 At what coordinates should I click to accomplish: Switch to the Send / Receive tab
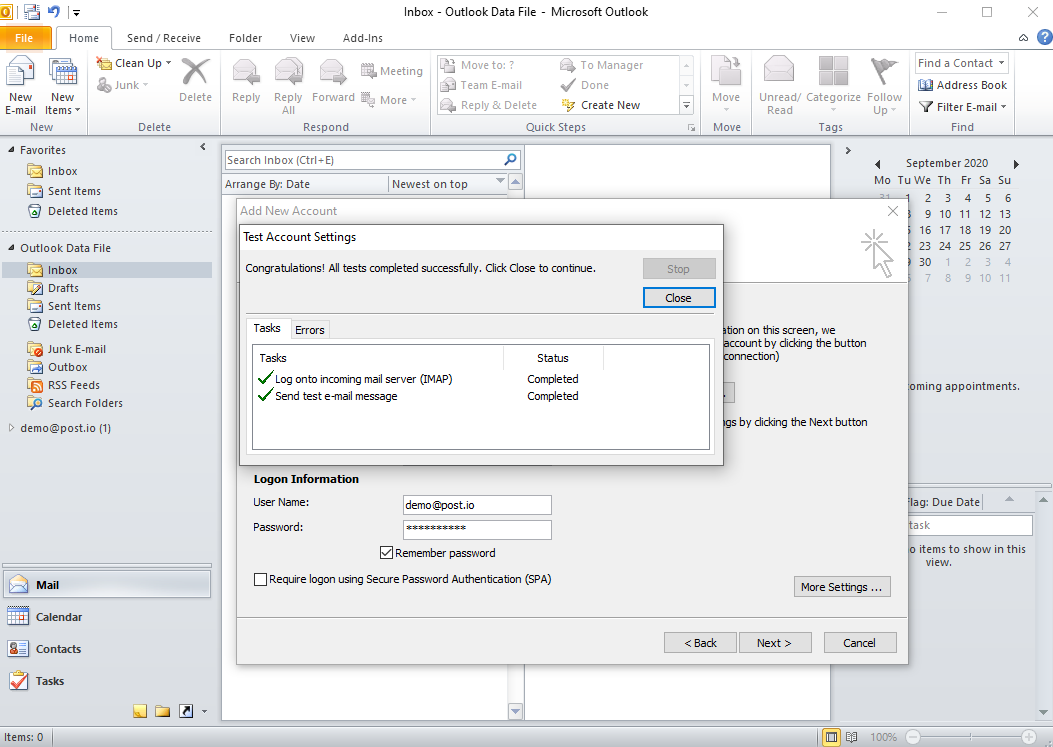(x=163, y=38)
